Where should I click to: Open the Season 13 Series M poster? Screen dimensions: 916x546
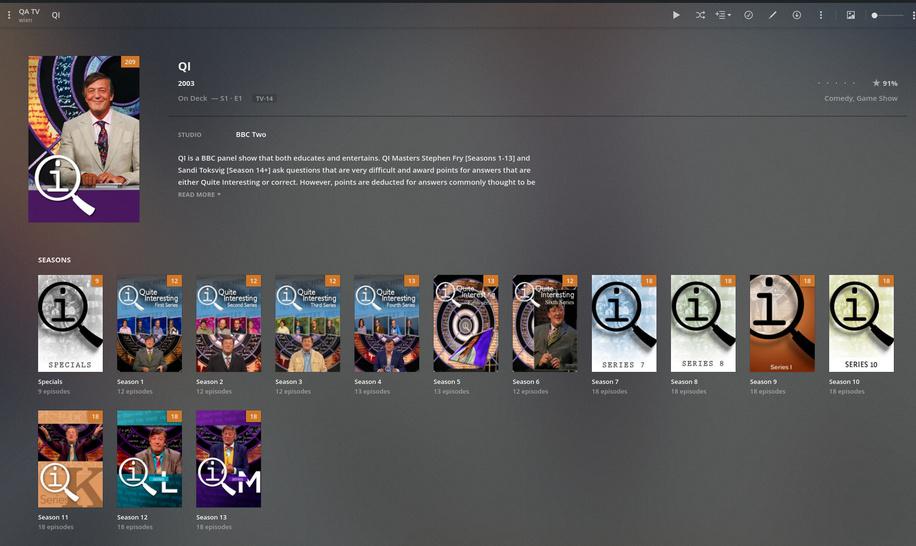point(228,459)
